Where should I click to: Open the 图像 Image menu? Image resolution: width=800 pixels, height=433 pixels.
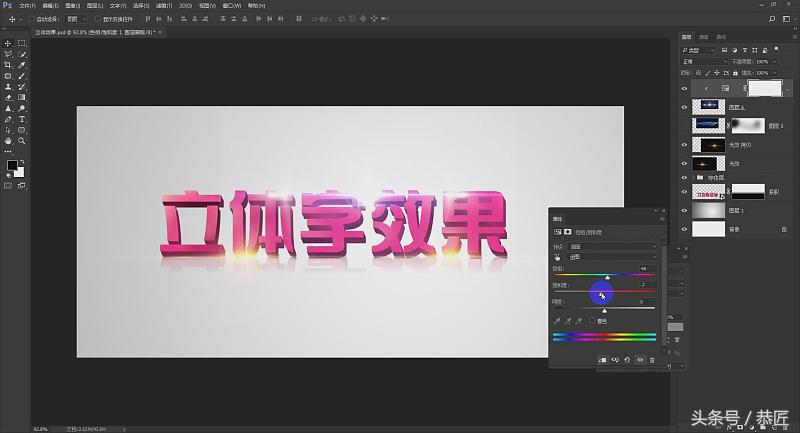point(72,6)
